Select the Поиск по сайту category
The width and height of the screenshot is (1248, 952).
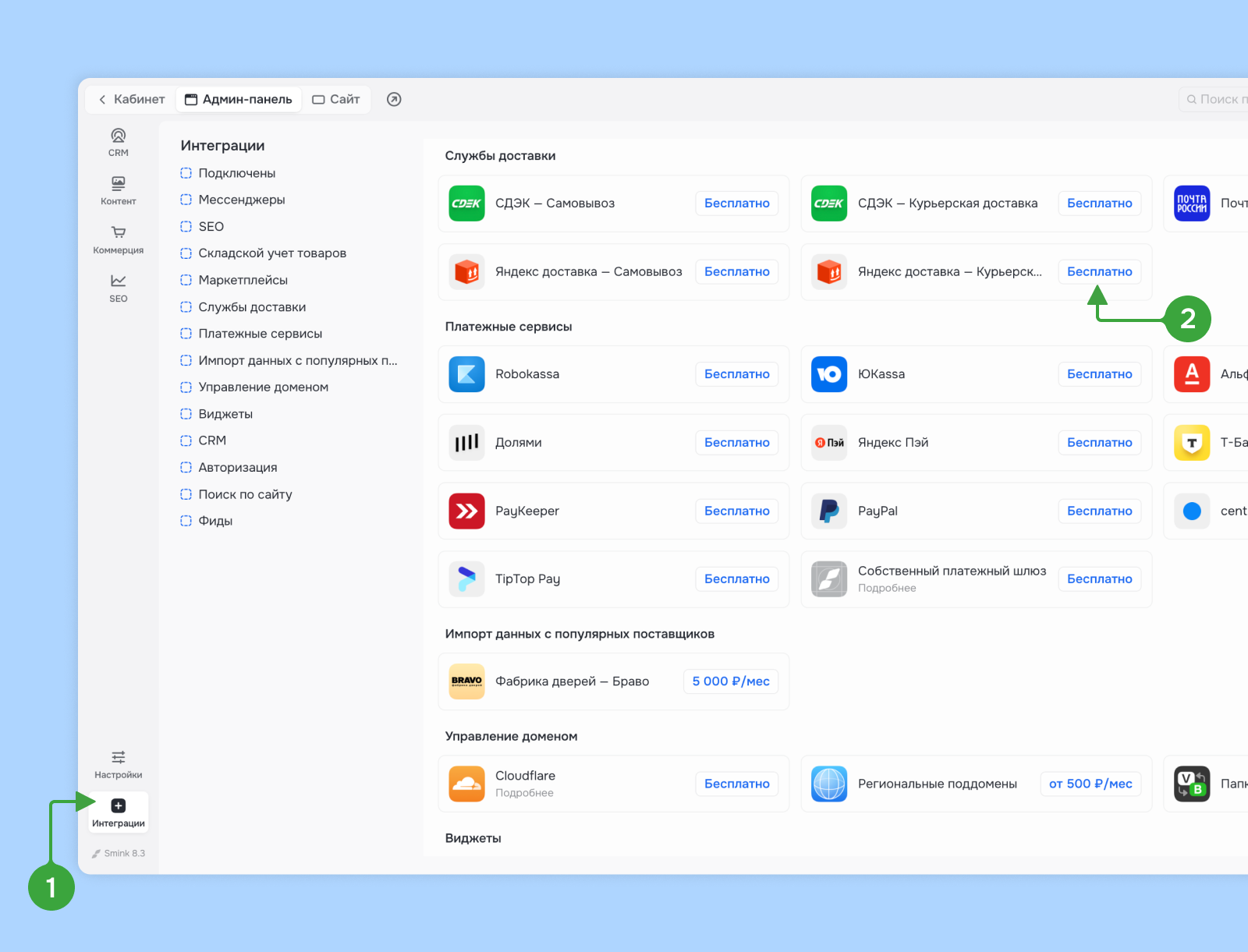(236, 494)
